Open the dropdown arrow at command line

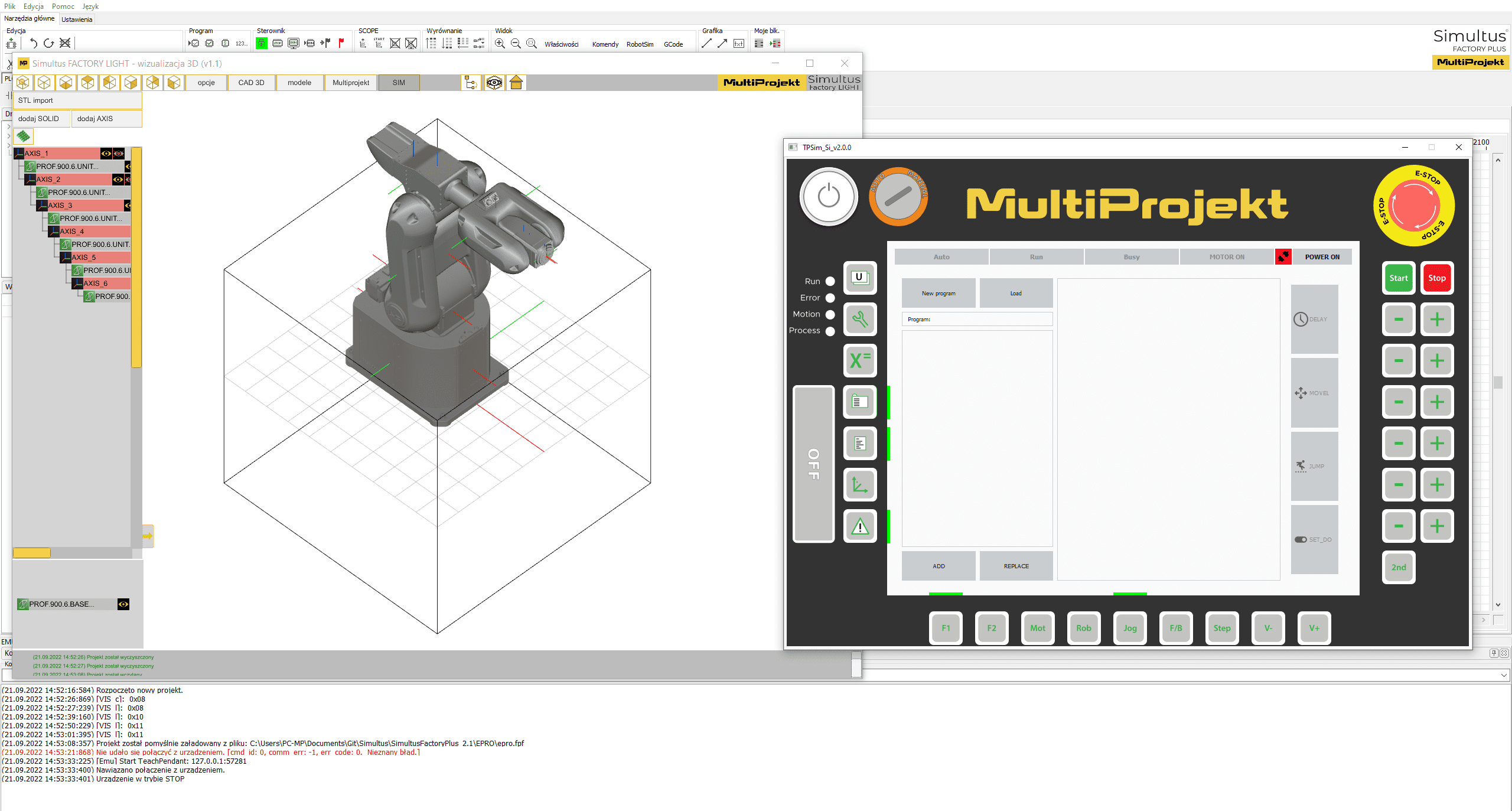tap(1504, 675)
